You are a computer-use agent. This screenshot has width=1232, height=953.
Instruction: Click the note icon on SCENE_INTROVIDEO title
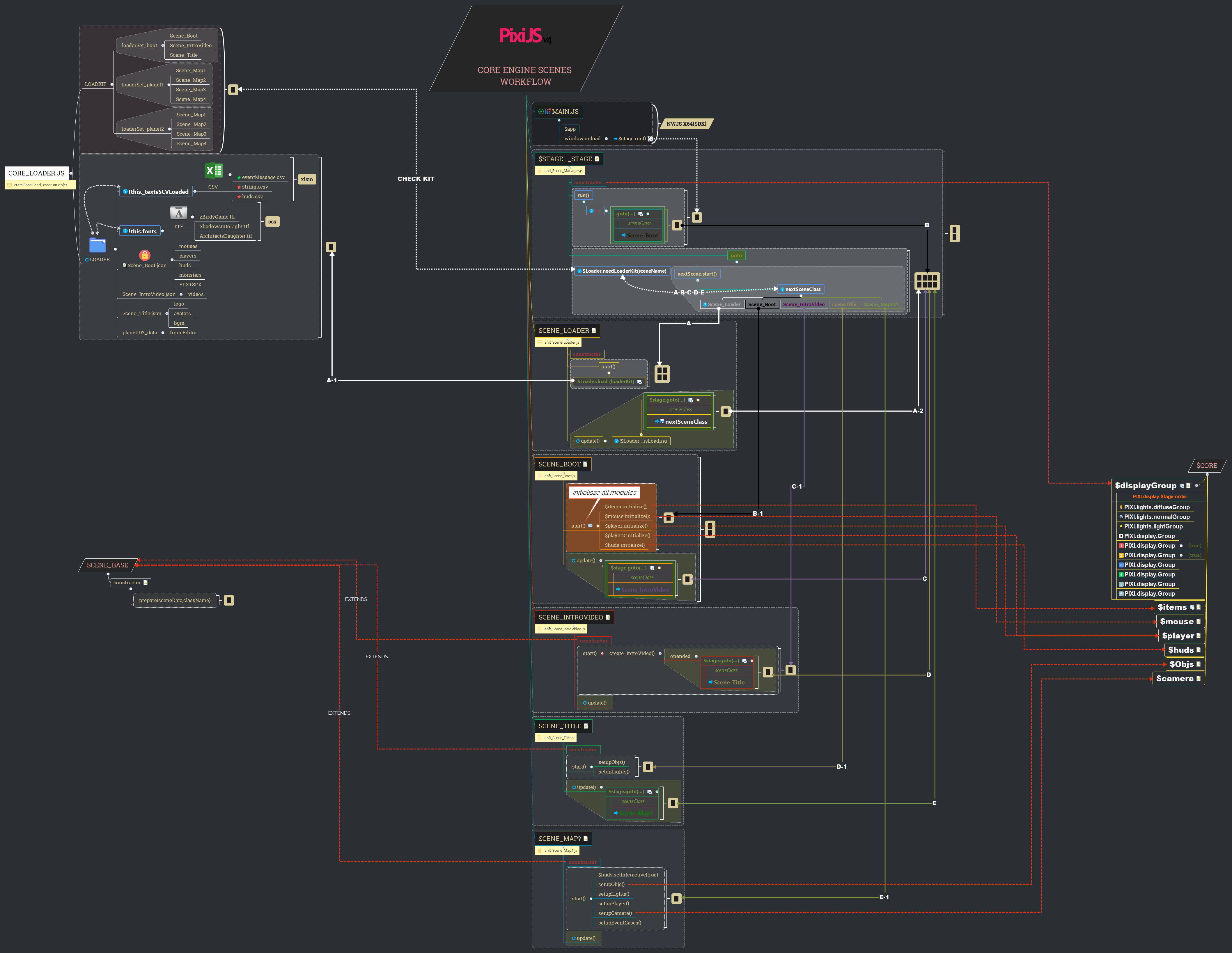pos(607,617)
